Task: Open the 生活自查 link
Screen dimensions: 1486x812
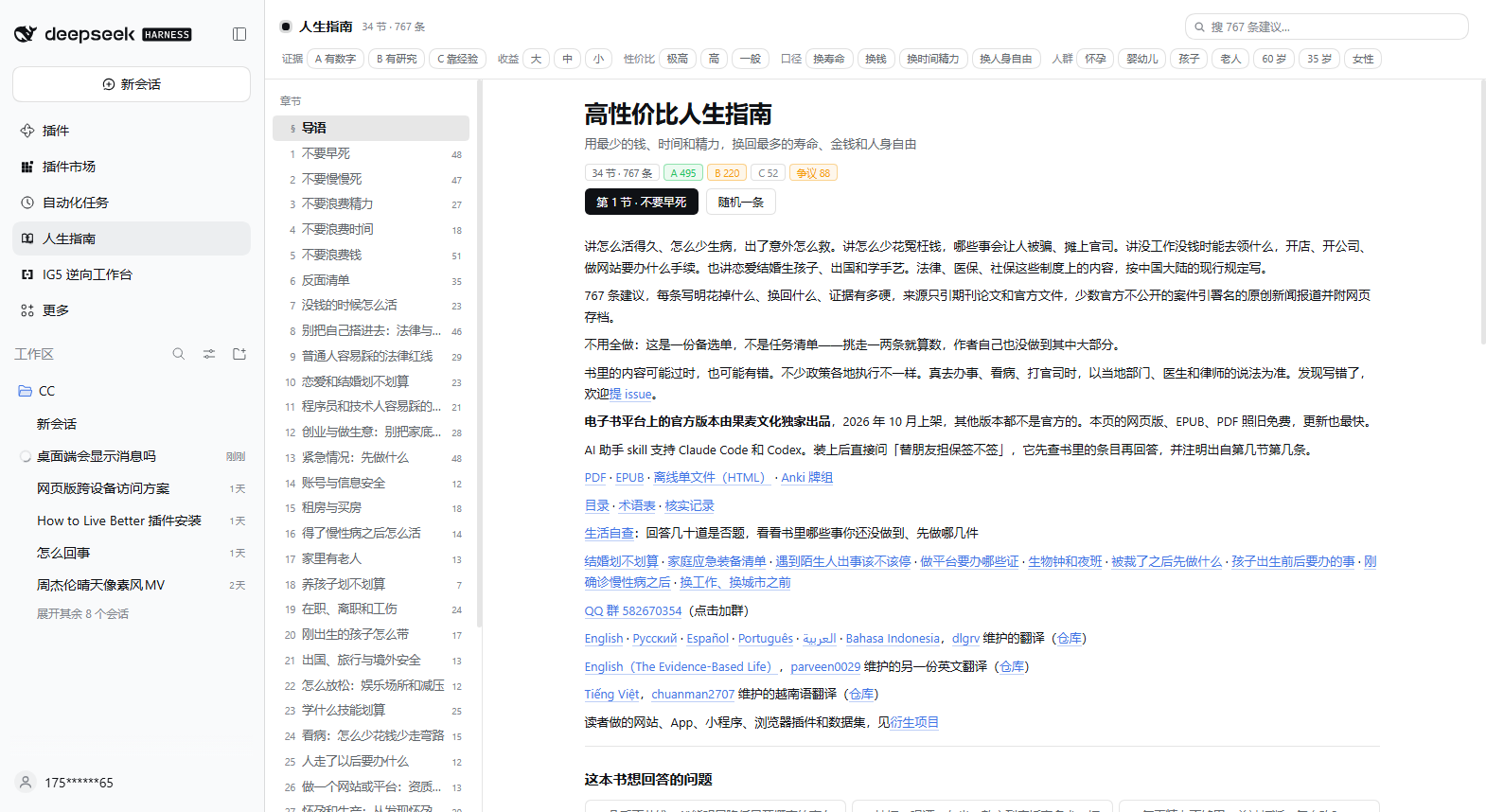Action: [610, 534]
